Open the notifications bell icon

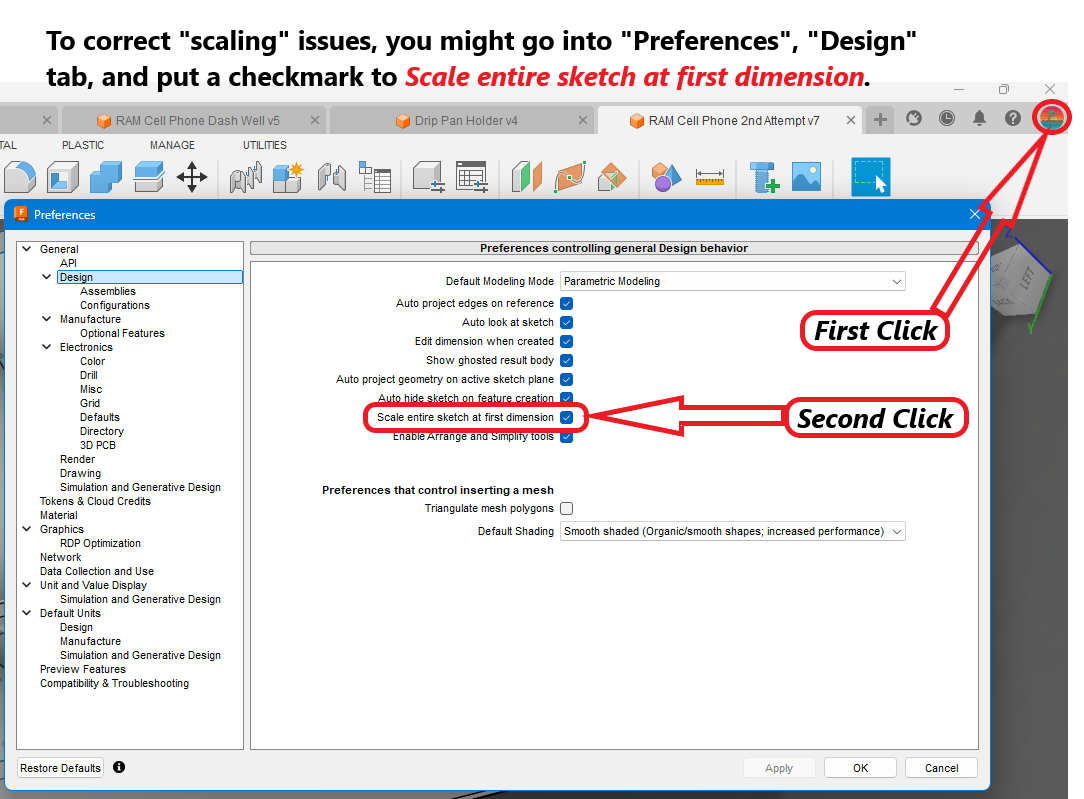click(x=980, y=118)
